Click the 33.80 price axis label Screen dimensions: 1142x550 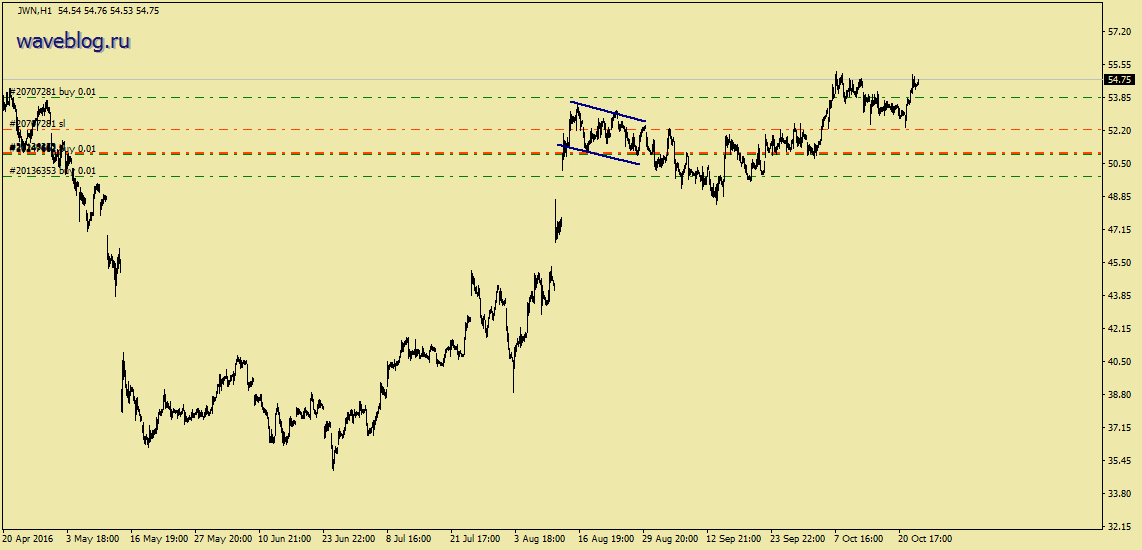coord(1118,494)
